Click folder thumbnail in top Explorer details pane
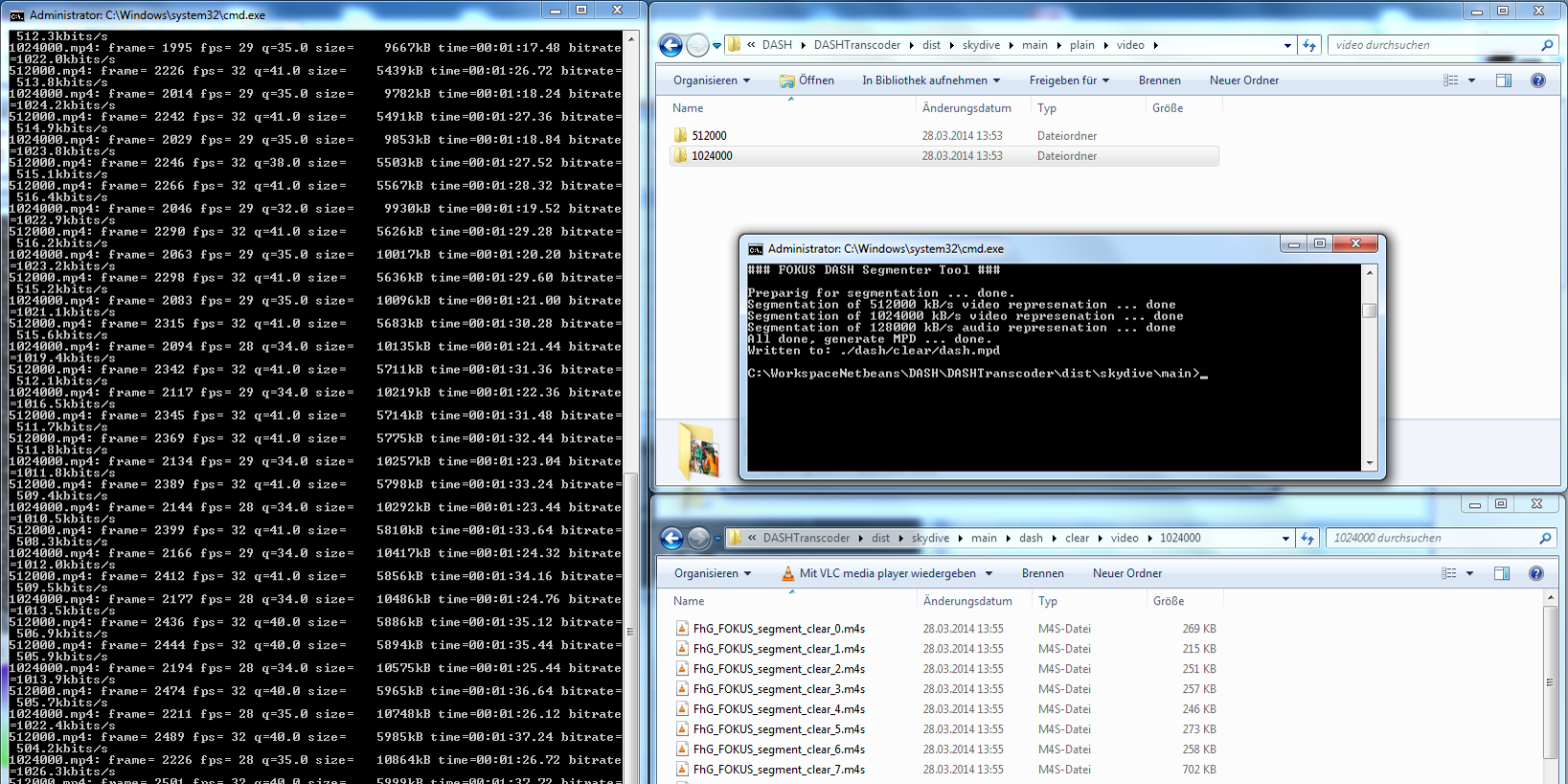1568x784 pixels. (699, 450)
